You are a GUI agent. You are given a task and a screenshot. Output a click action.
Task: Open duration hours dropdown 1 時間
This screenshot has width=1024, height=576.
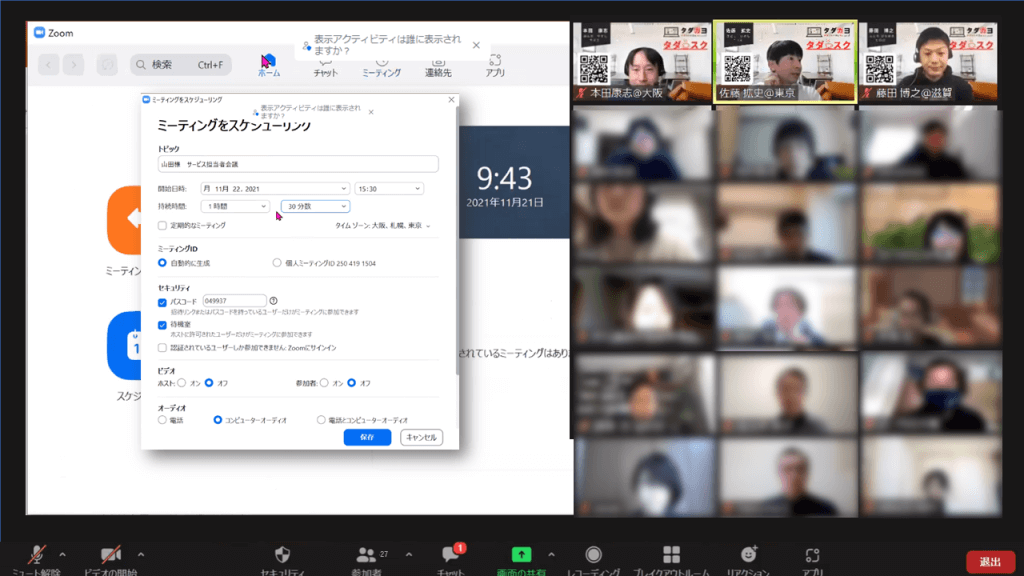(234, 206)
